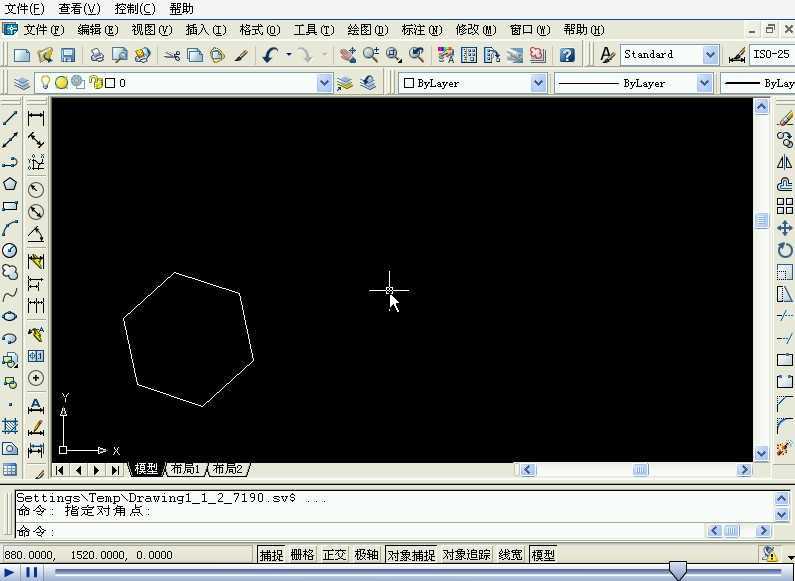The image size is (795, 581).
Task: Select the Rectangle drawing tool
Action: [10, 206]
